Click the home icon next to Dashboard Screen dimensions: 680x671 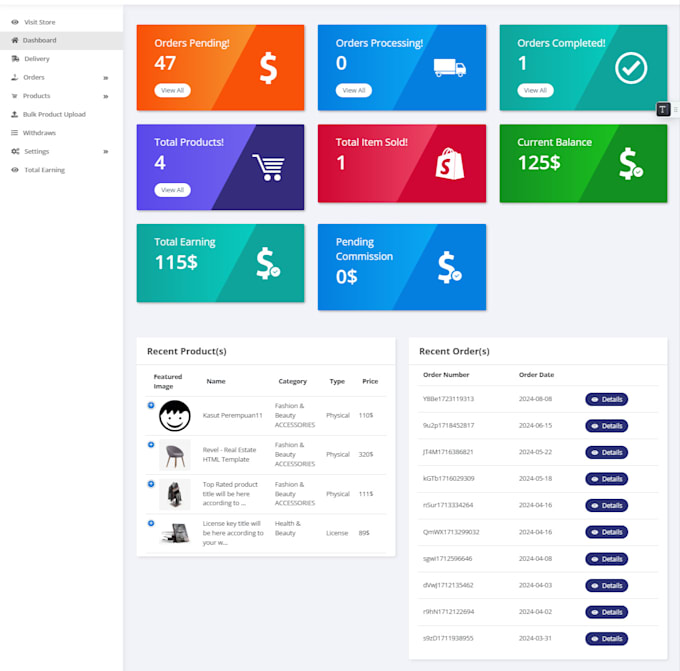(15, 40)
